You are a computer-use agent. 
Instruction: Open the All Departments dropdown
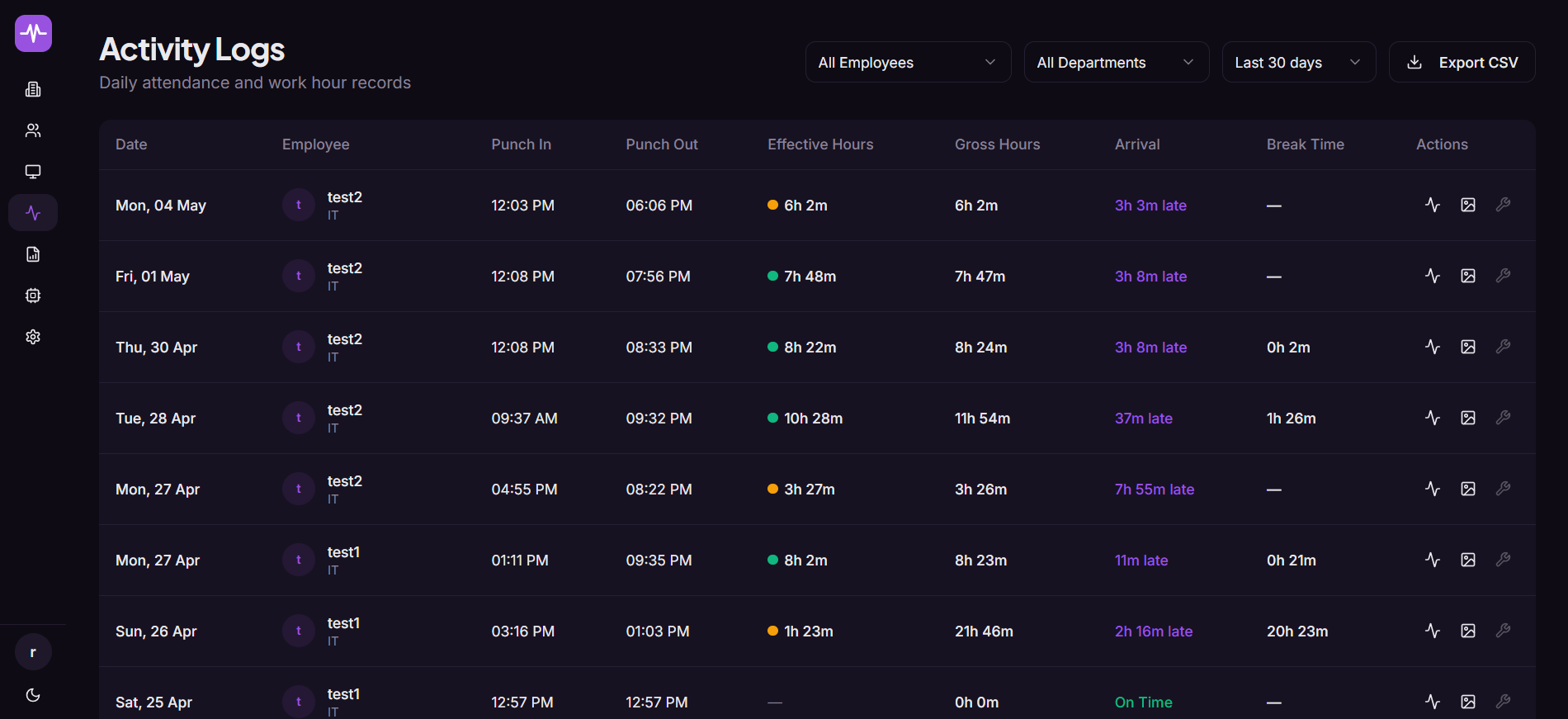pos(1116,62)
